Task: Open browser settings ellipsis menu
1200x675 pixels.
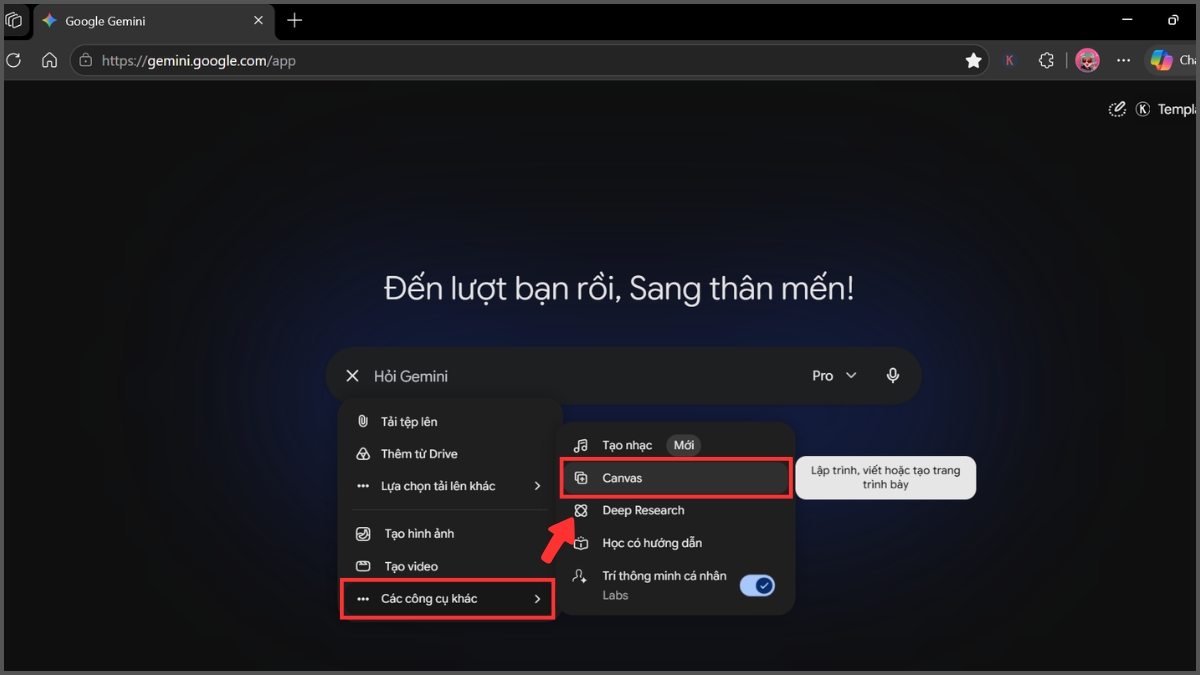Action: 1124,60
